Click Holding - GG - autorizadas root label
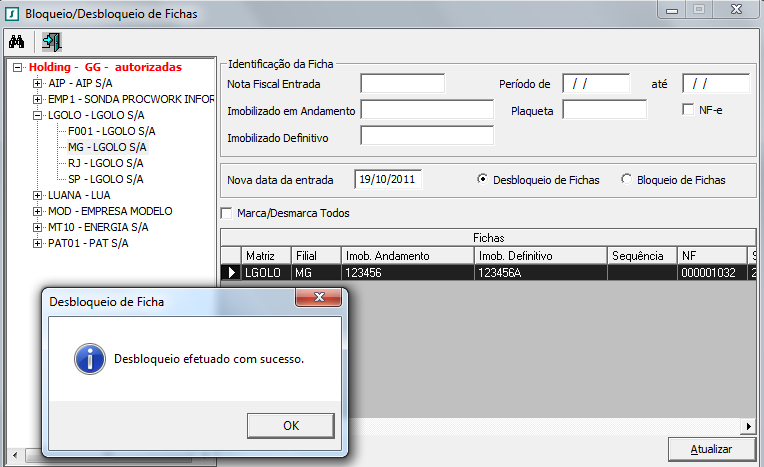The image size is (764, 467). 105,67
